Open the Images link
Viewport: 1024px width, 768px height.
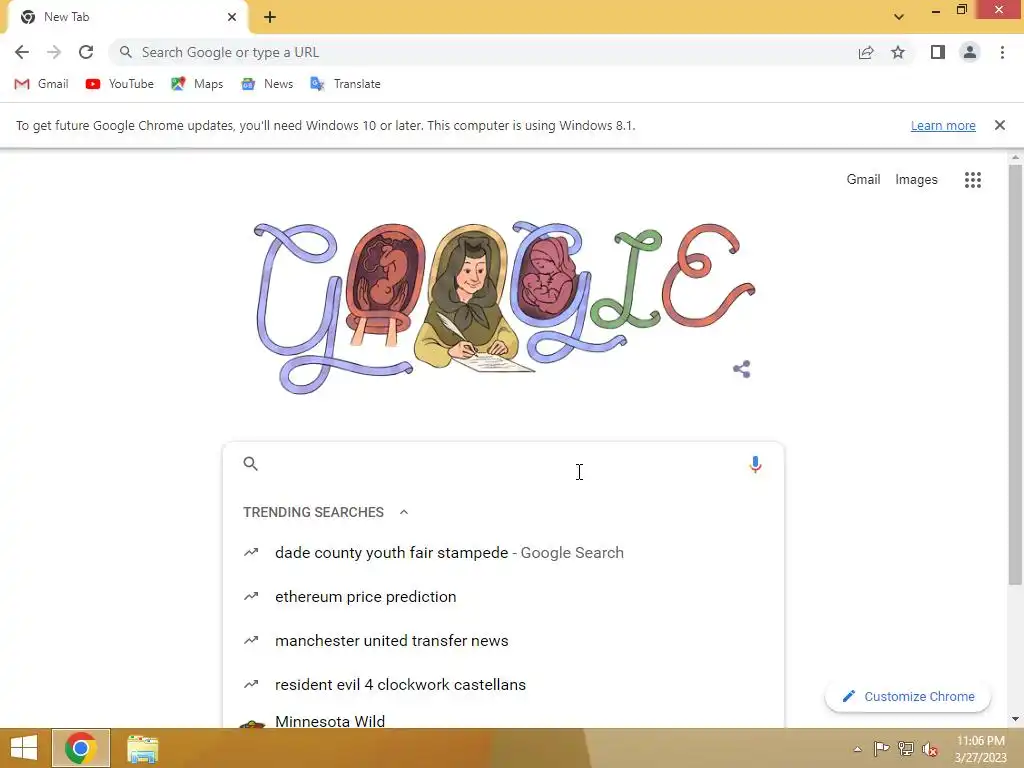click(916, 179)
